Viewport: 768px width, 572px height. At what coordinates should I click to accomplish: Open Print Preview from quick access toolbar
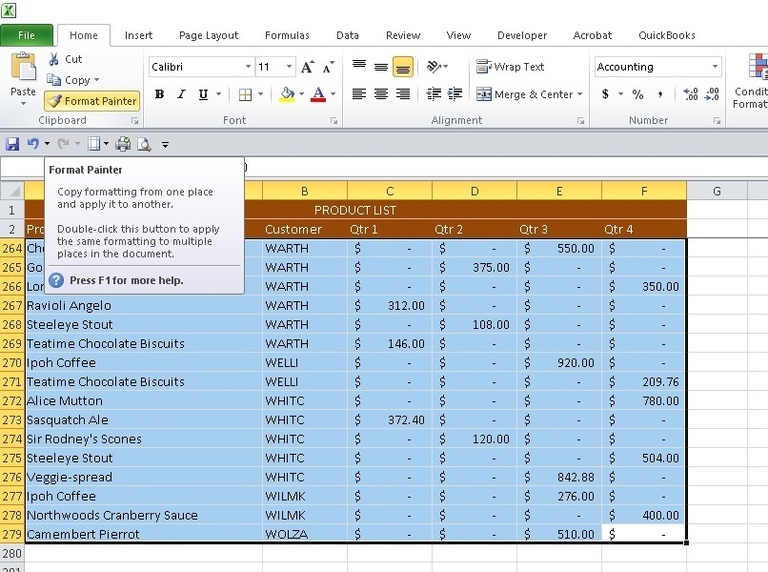[144, 144]
